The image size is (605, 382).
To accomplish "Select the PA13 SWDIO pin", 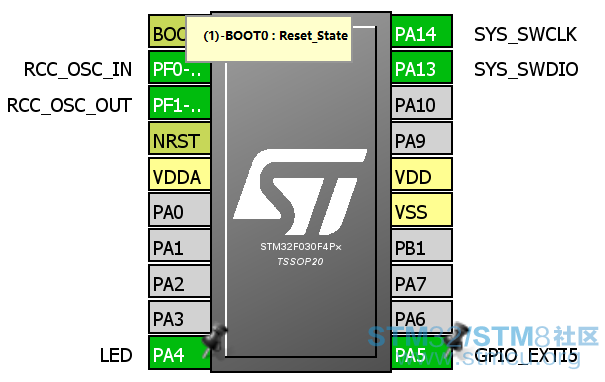I will pos(422,68).
